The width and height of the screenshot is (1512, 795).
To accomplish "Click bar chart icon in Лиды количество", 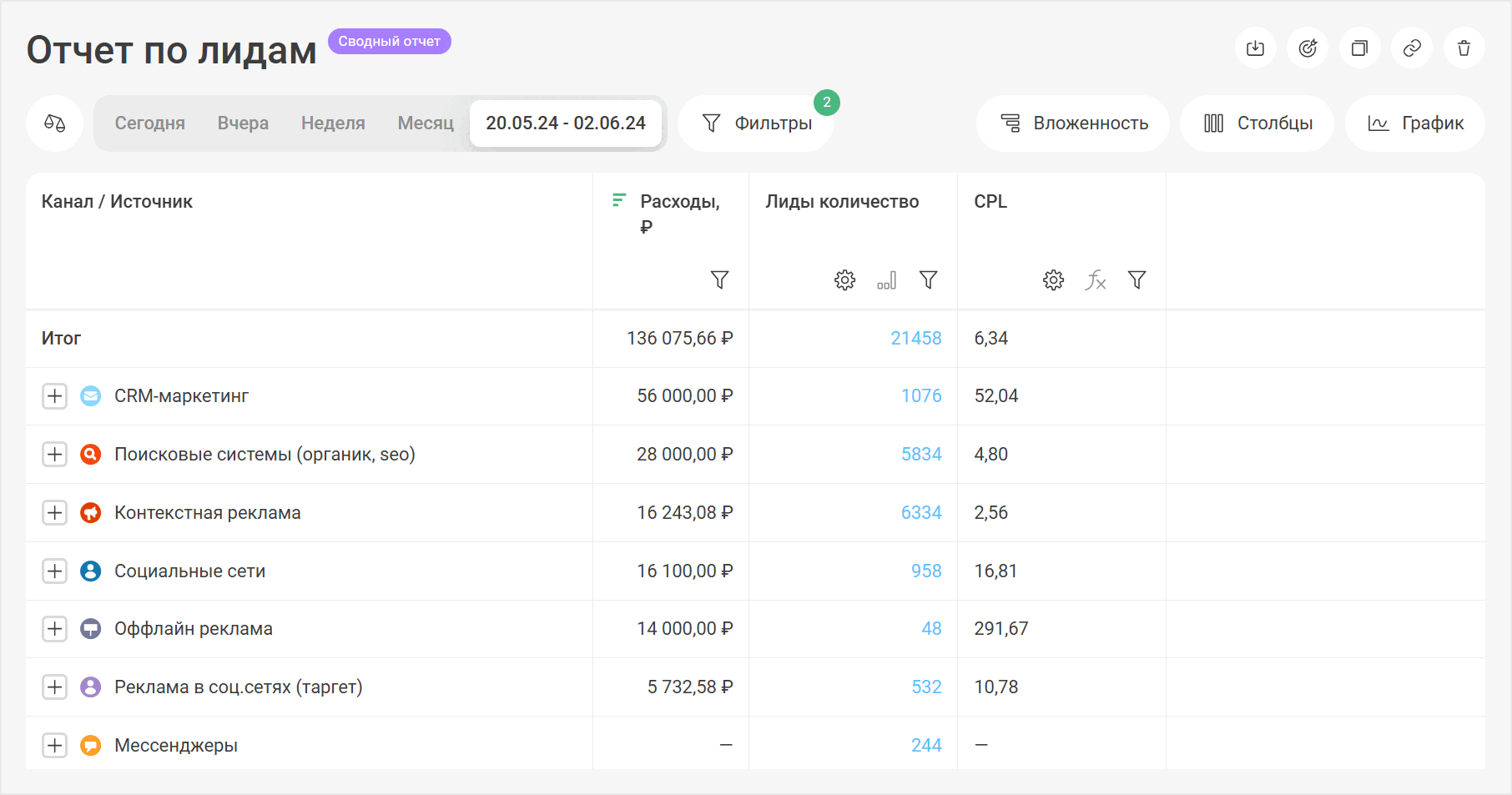I will (x=886, y=279).
